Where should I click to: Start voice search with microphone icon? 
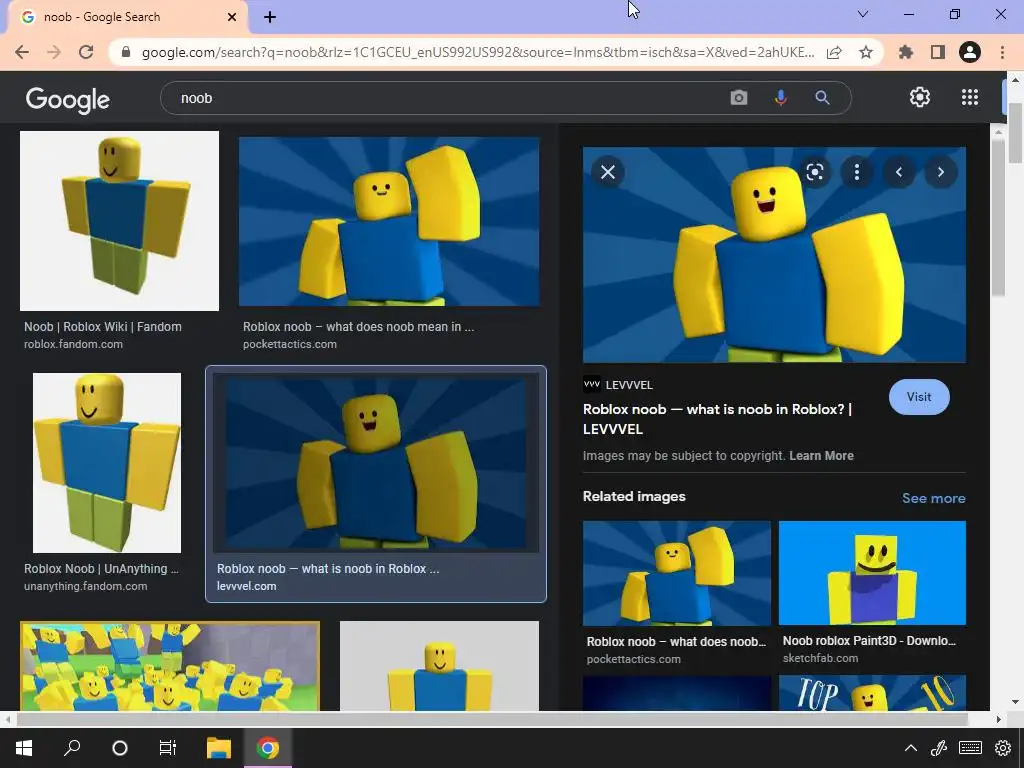click(780, 98)
